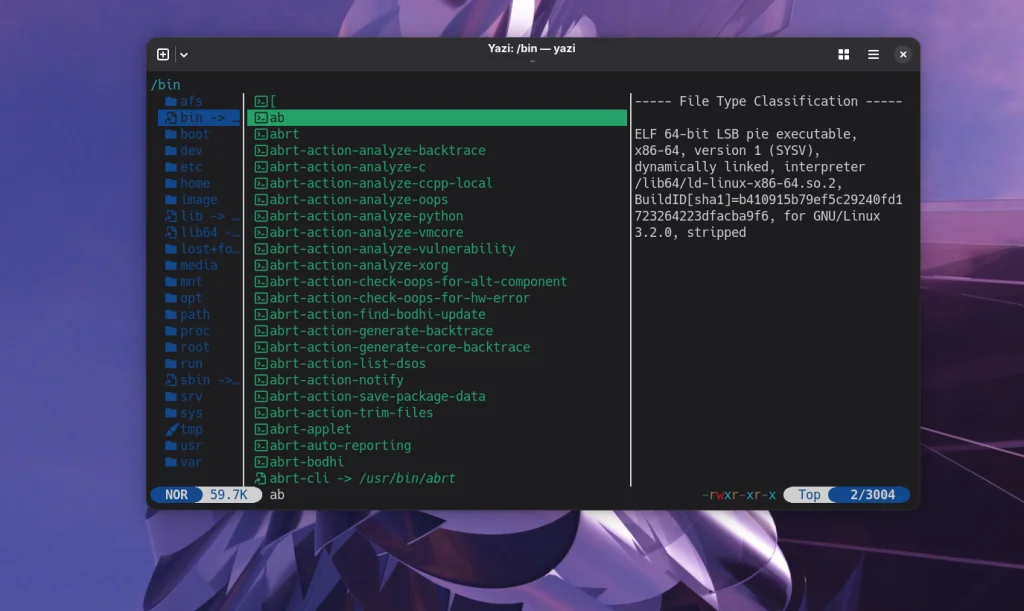
Task: Click the NOR mode indicator
Action: tap(176, 495)
